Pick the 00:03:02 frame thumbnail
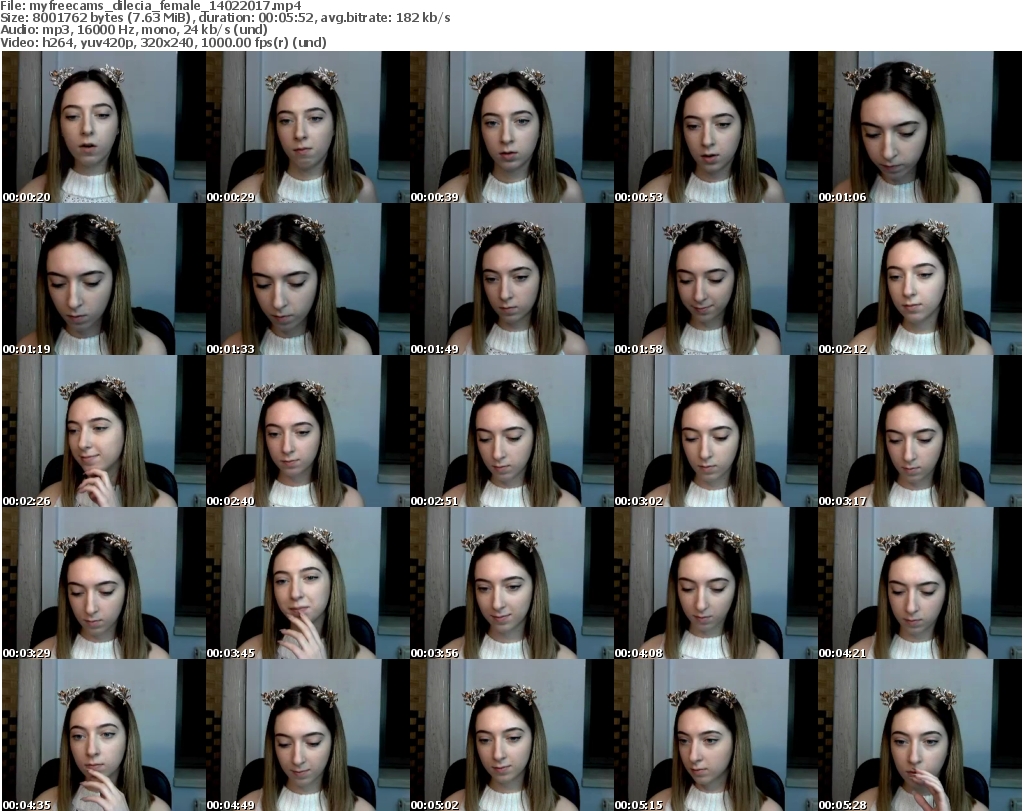 pos(715,432)
